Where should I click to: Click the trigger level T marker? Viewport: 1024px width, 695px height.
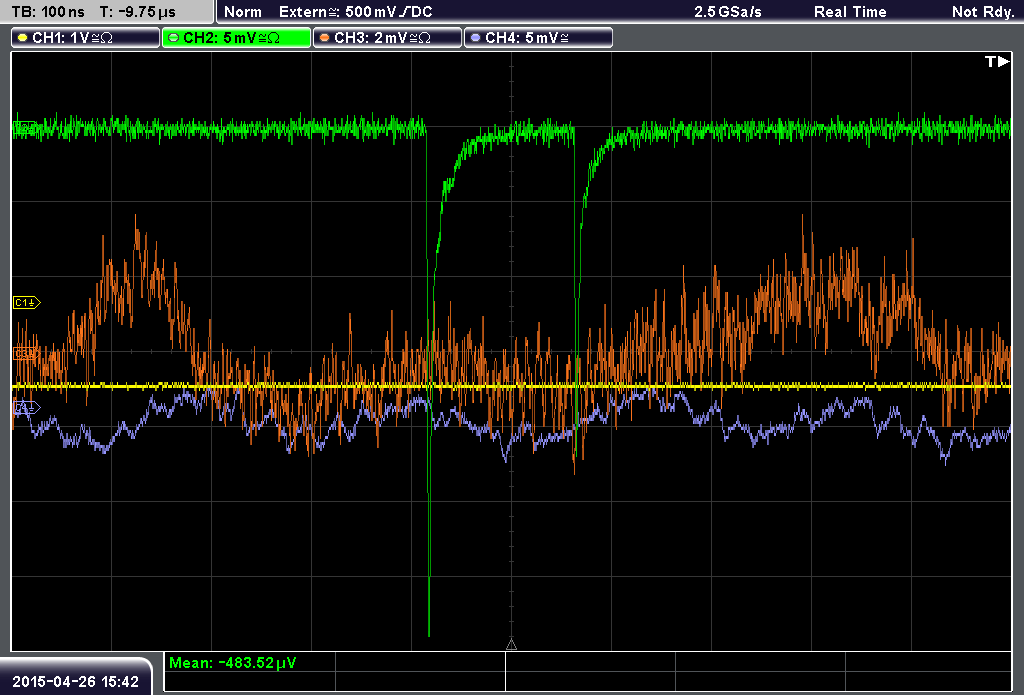coord(997,61)
